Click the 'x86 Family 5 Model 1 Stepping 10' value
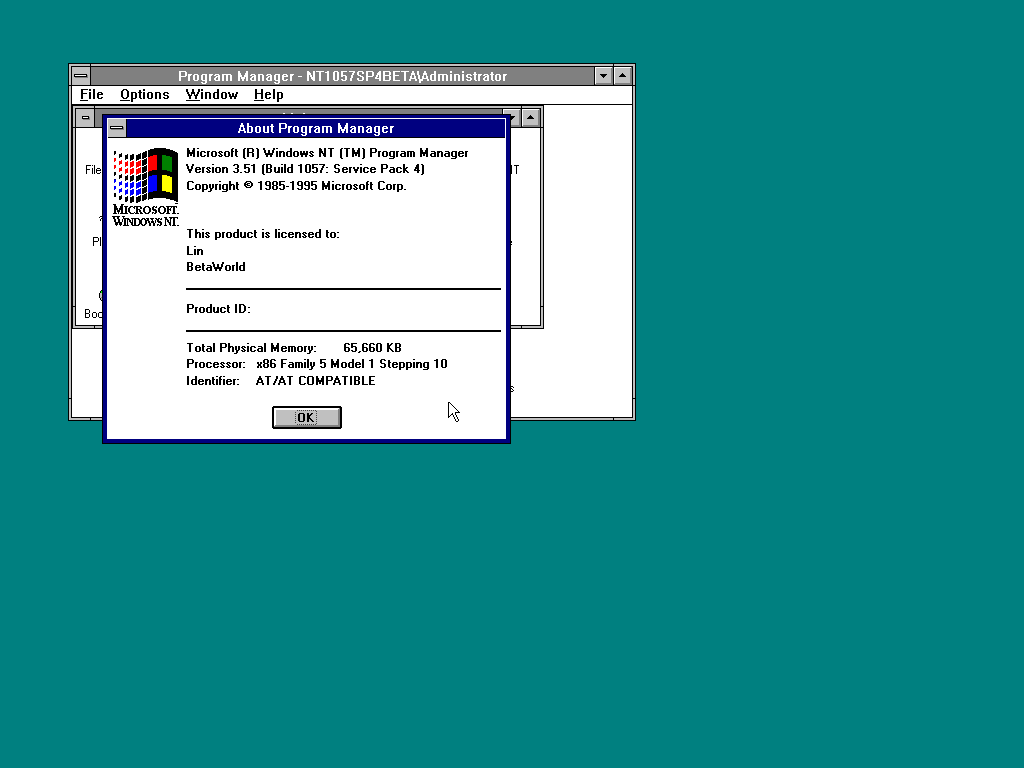This screenshot has height=768, width=1024. click(x=352, y=364)
